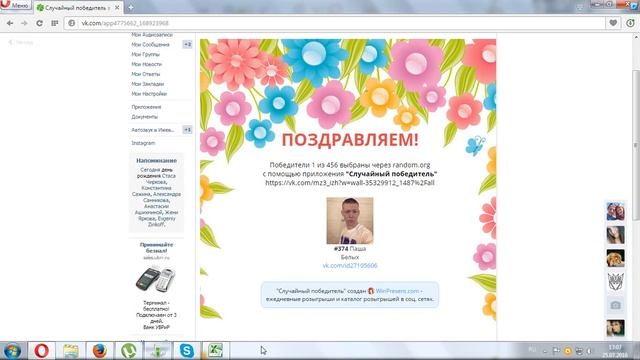Open Мои Ответы in sidebar
The image size is (640, 360).
click(x=146, y=74)
